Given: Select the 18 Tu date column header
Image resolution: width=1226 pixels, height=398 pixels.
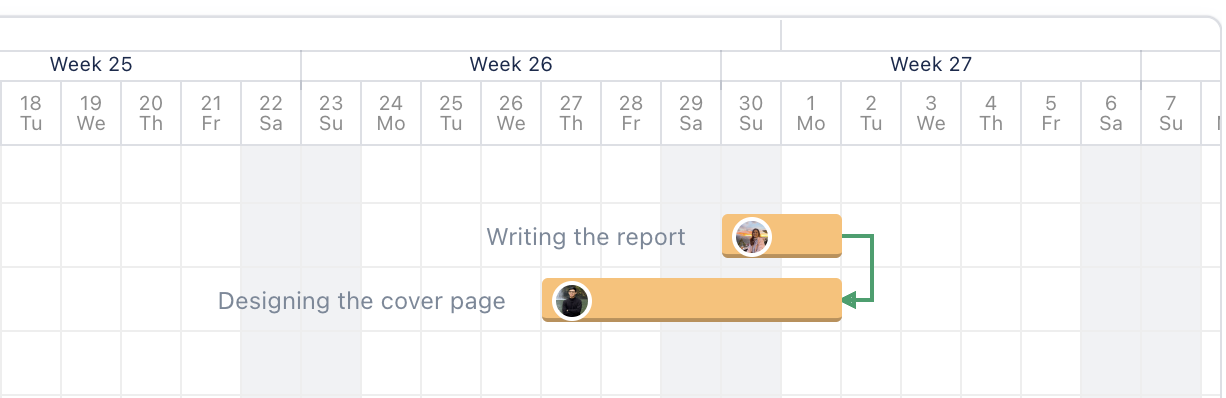Looking at the screenshot, I should coord(31,113).
